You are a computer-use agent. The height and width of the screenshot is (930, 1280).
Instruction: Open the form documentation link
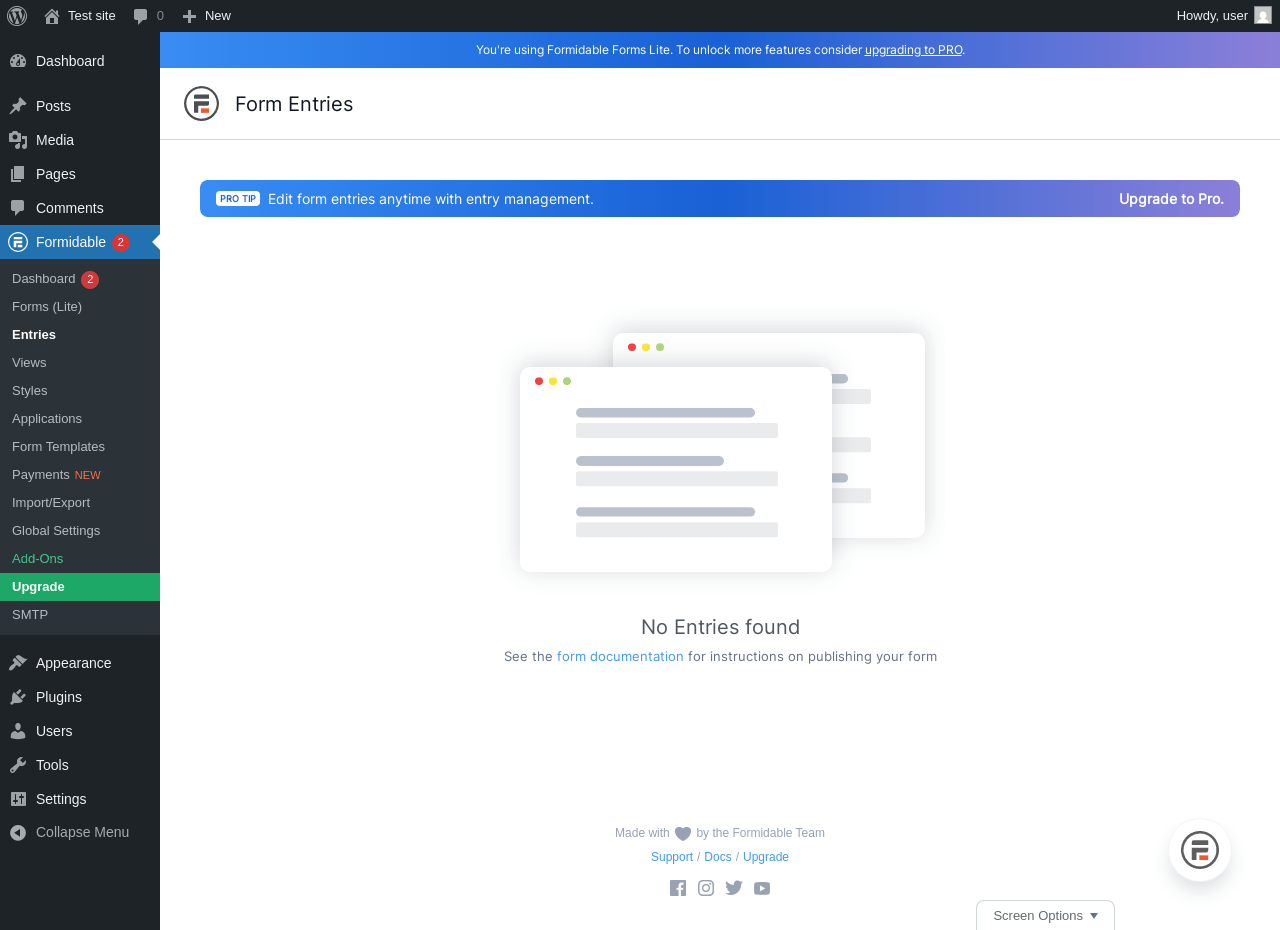point(620,657)
